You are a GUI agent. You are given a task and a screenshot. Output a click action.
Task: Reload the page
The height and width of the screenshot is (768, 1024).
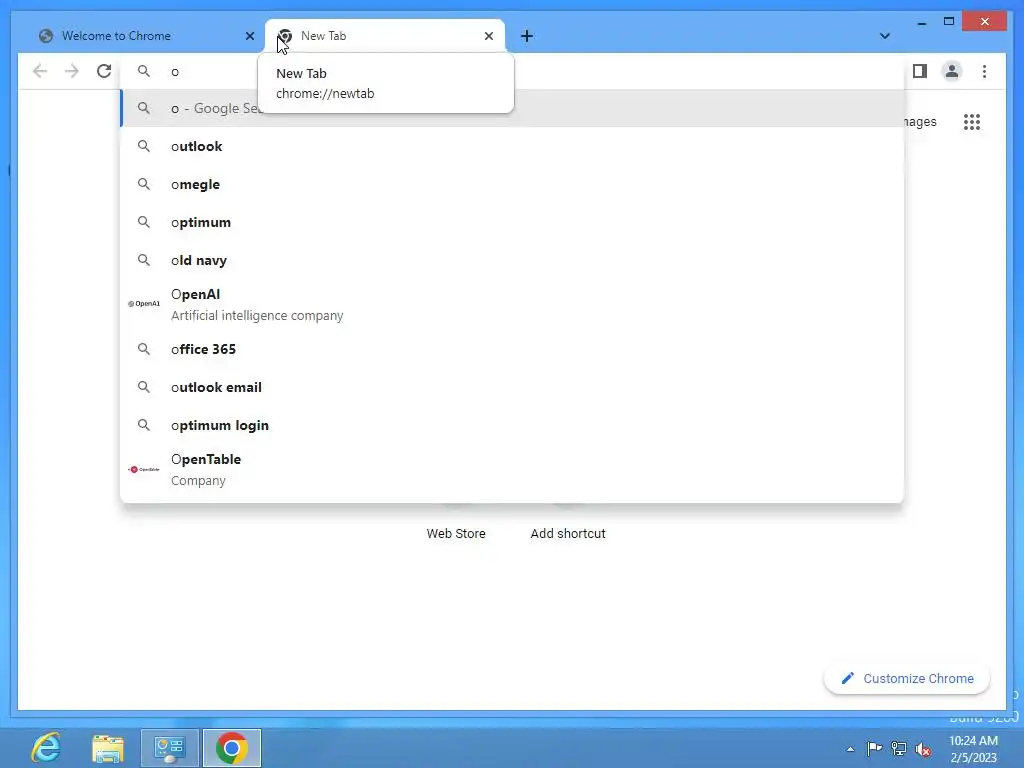pyautogui.click(x=104, y=71)
